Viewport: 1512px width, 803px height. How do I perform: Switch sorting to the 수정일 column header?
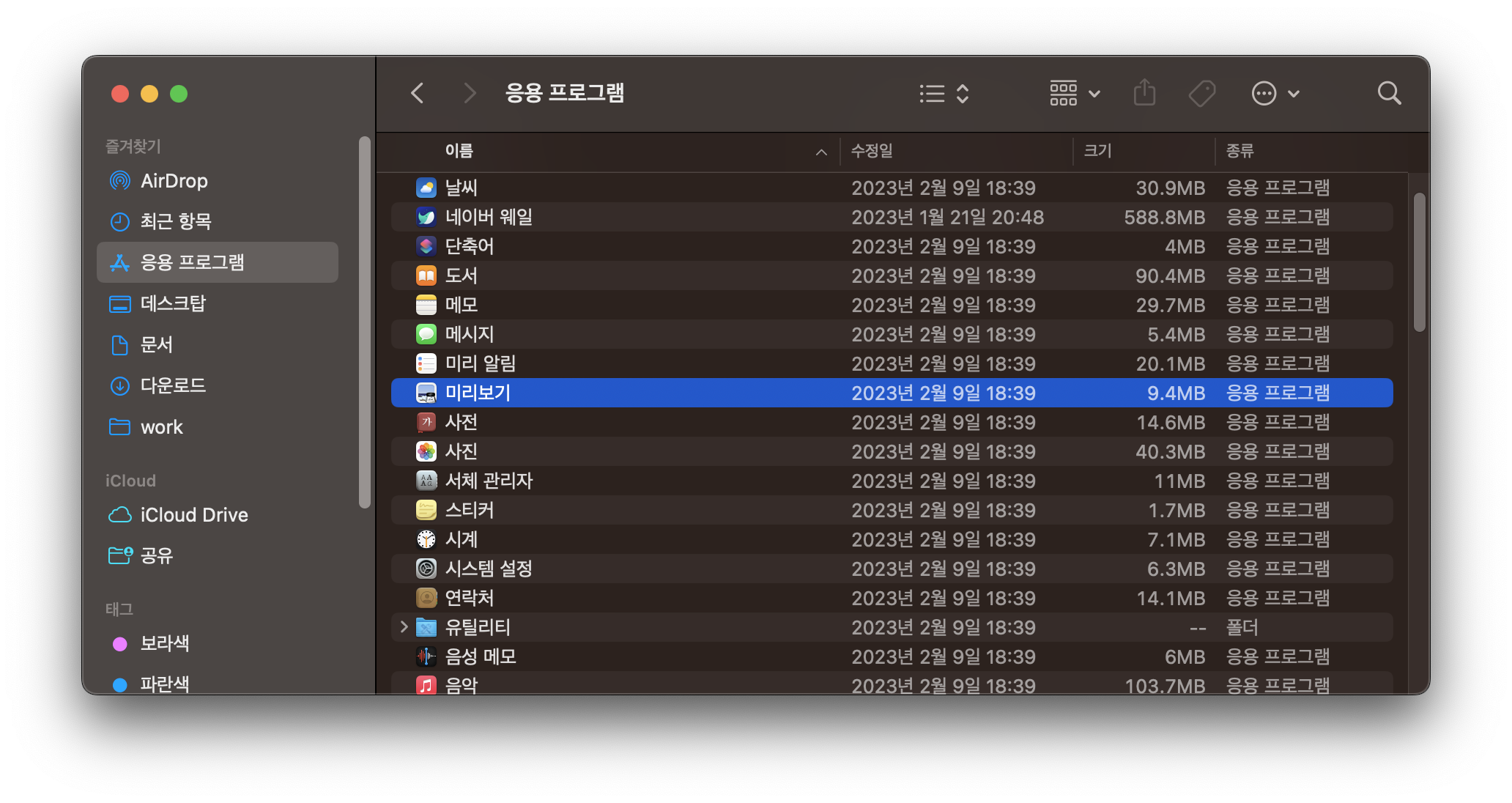tap(871, 151)
